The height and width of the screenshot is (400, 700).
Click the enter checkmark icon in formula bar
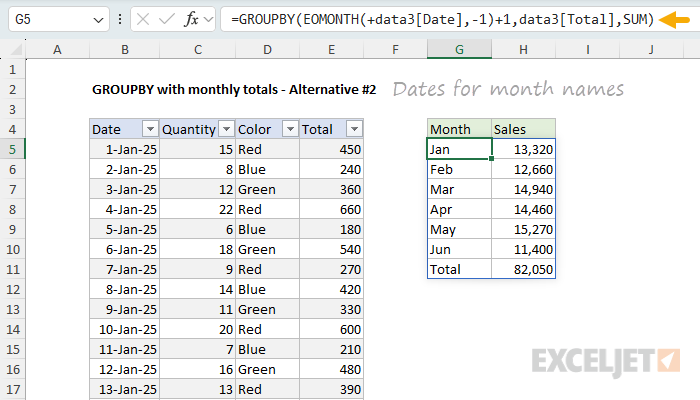point(167,19)
